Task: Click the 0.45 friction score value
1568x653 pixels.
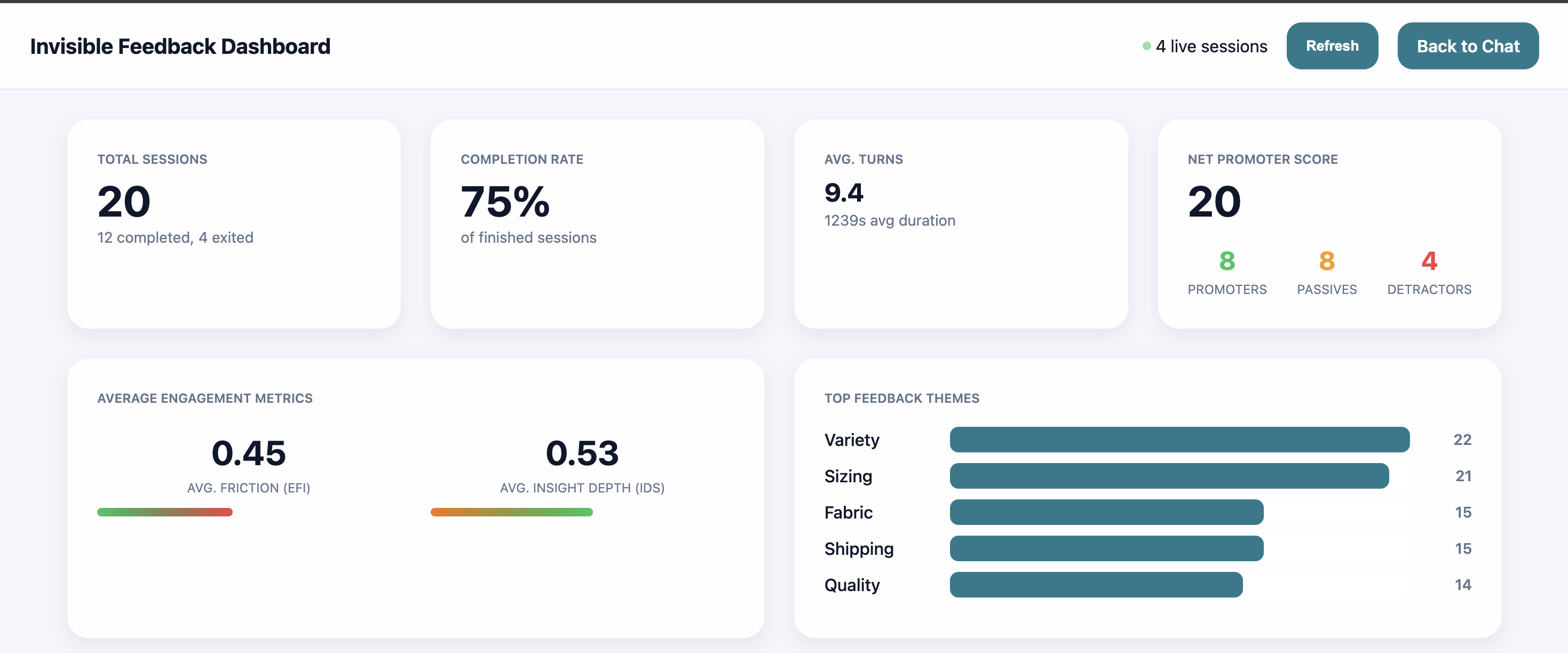Action: point(248,453)
